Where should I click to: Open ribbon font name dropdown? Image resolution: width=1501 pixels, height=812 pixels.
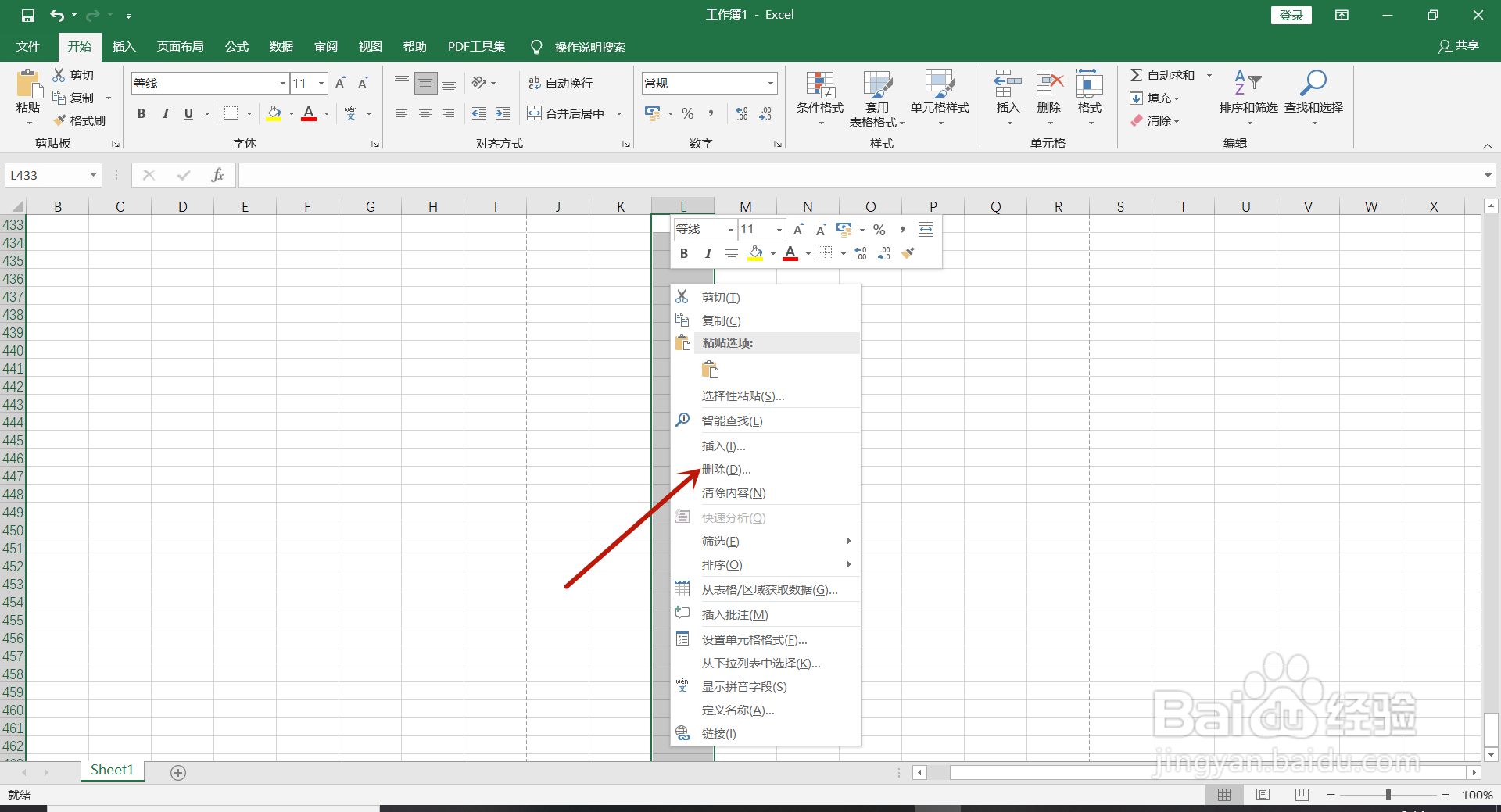[283, 83]
